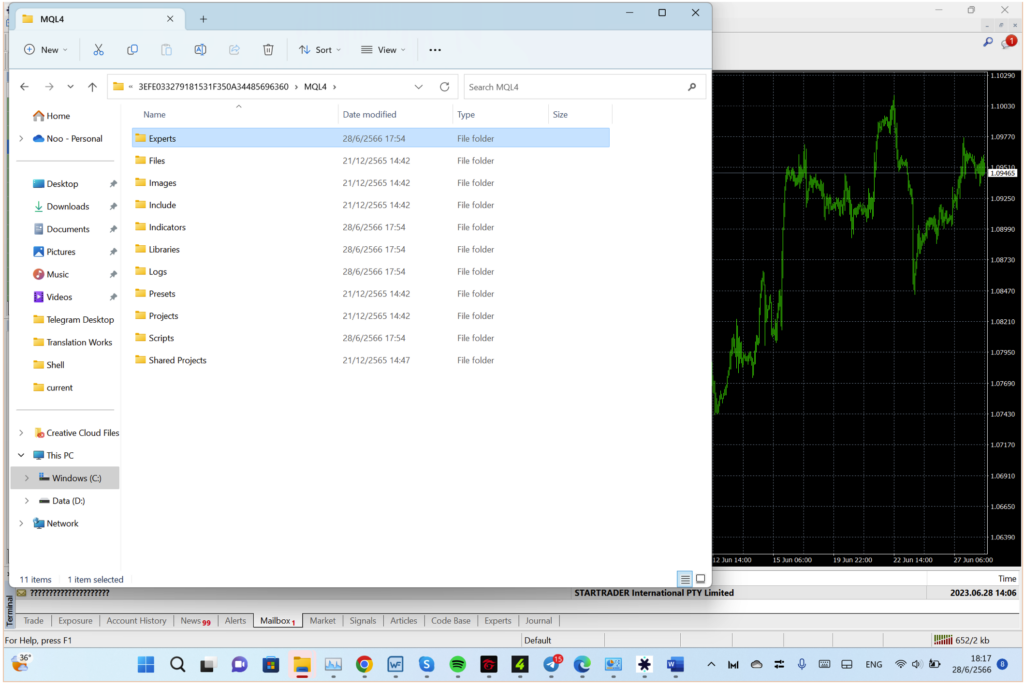1024x686 pixels.
Task: Open the See more ellipsis menu
Action: click(435, 50)
